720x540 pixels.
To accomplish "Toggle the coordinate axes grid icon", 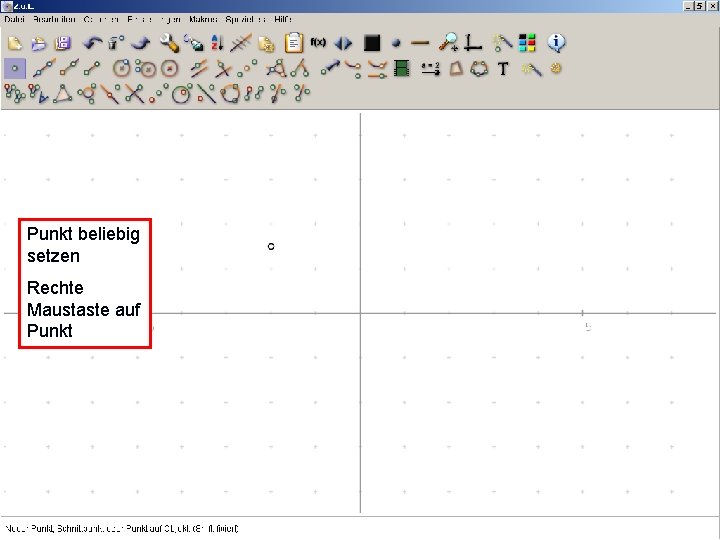I will pos(472,43).
